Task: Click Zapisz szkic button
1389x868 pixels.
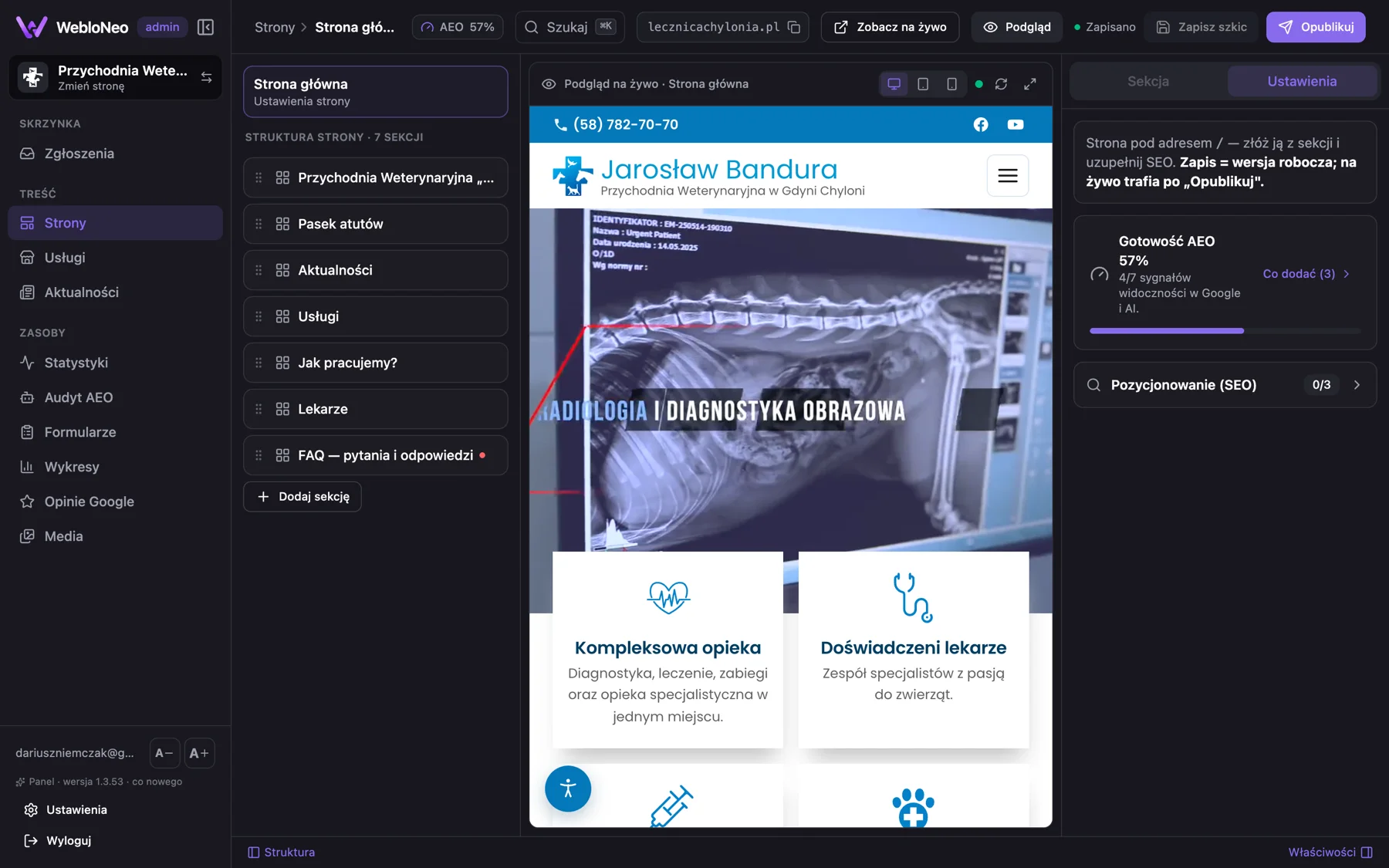Action: coord(1201,27)
